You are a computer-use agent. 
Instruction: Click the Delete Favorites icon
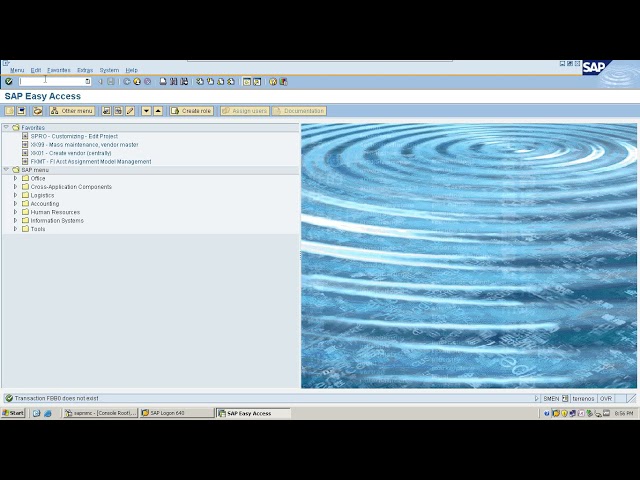(118, 111)
